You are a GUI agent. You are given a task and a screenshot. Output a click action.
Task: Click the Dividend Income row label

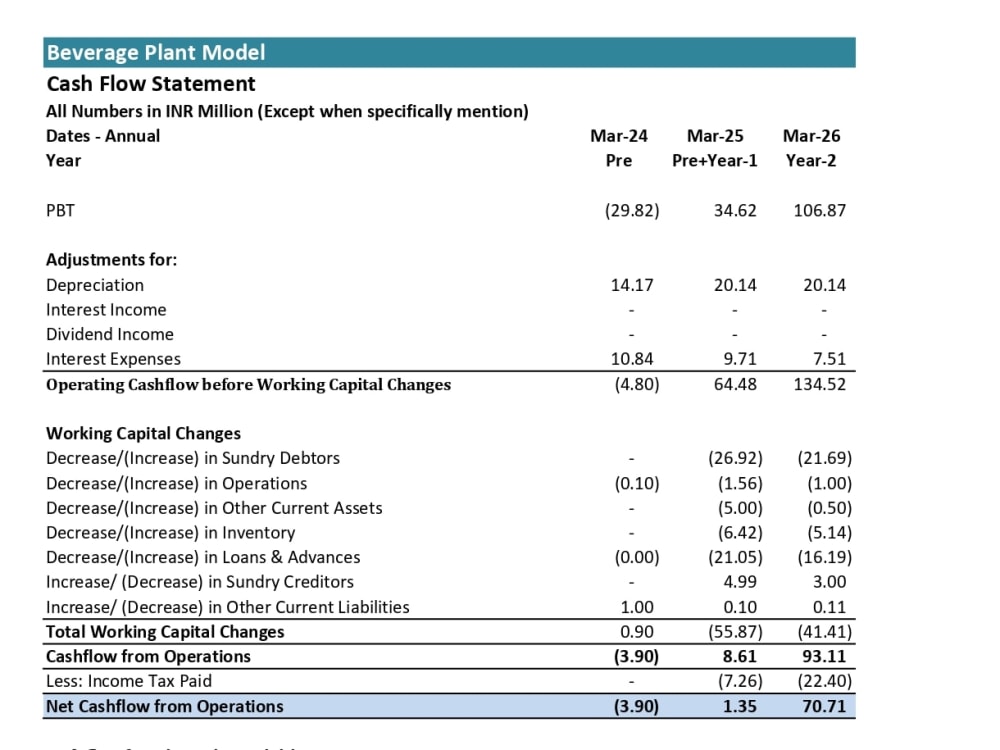coord(110,334)
